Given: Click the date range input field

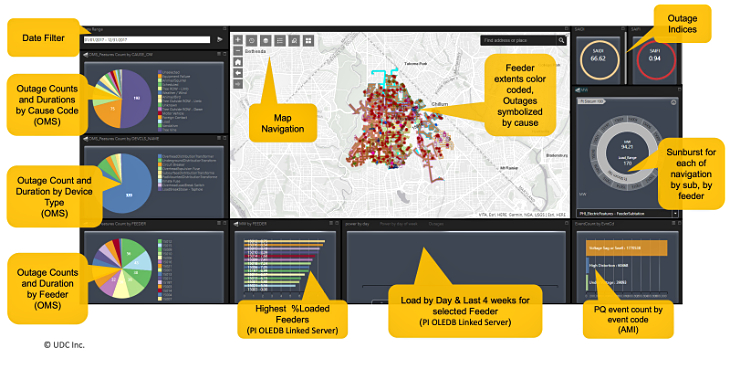Looking at the screenshot, I should (147, 40).
